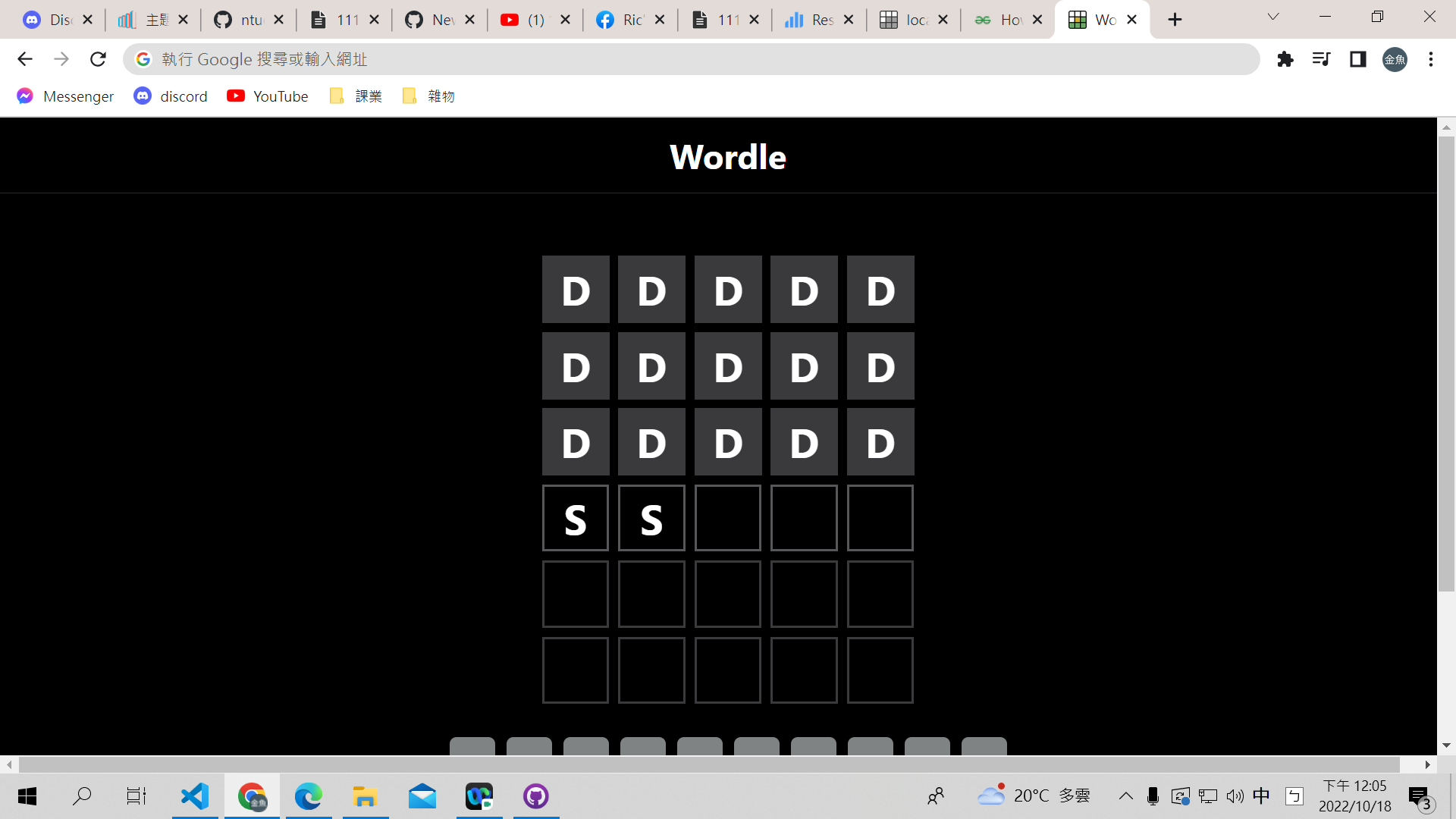Image resolution: width=1456 pixels, height=819 pixels.
Task: Click the scroll right arrow on the horizontal scrollbar
Action: 1428,764
